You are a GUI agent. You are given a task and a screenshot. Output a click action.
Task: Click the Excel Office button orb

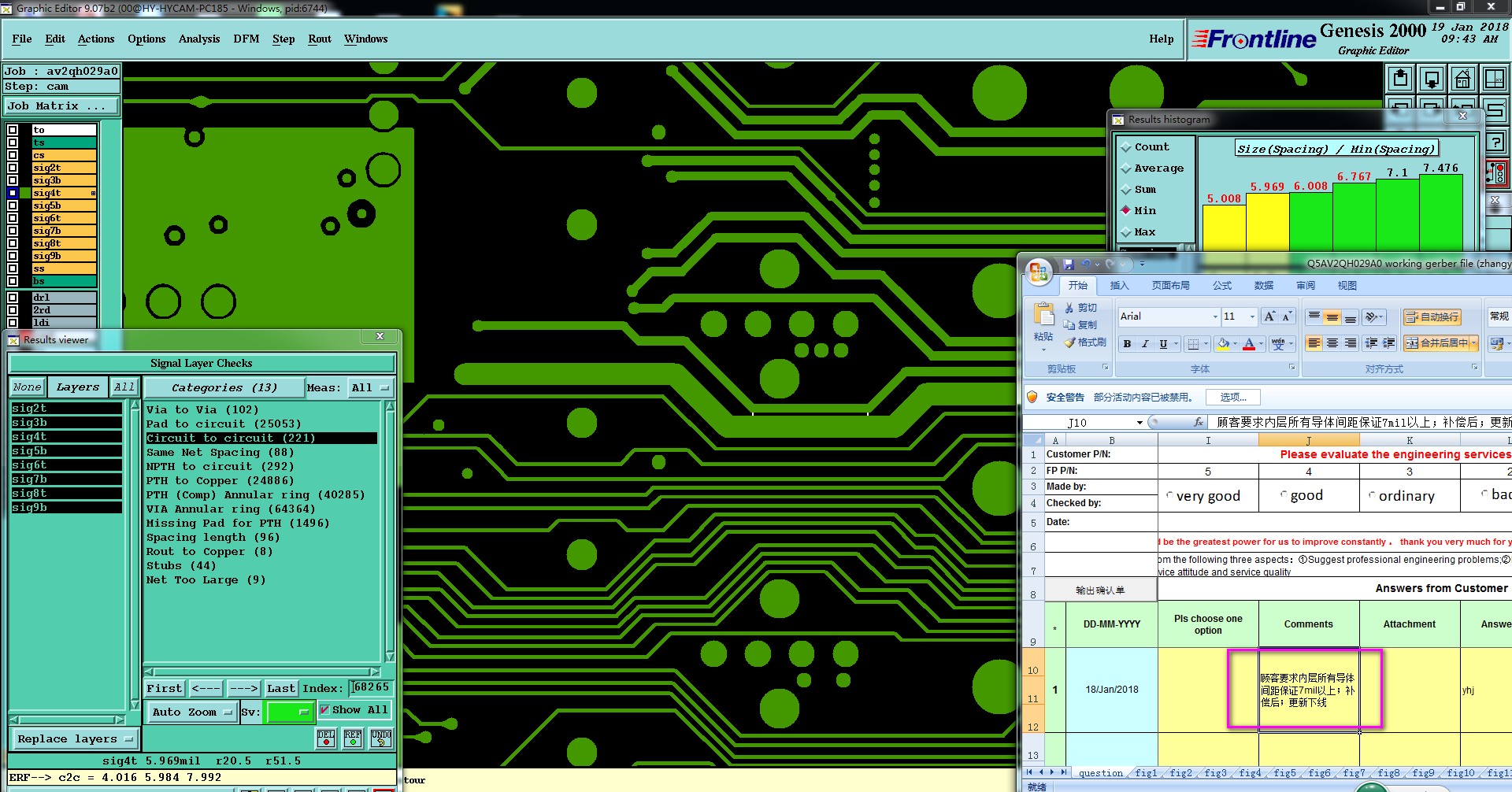point(1039,272)
